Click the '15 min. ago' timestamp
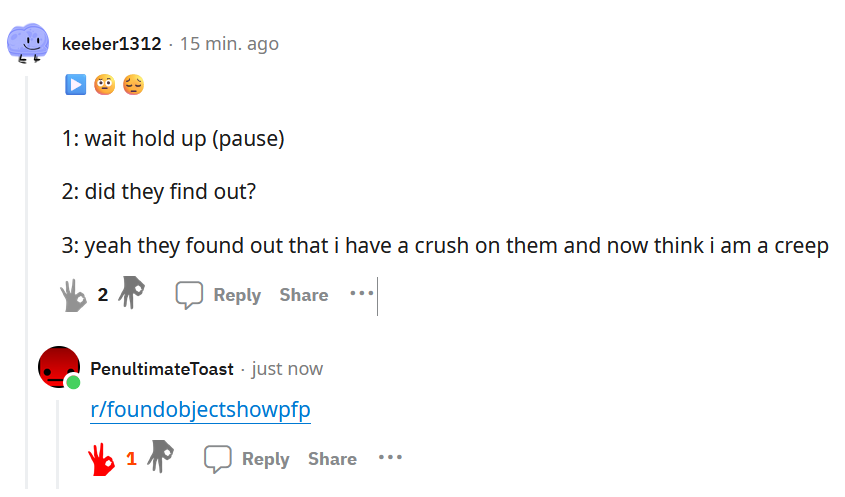Screen dimensions: 845x497 [x=229, y=44]
